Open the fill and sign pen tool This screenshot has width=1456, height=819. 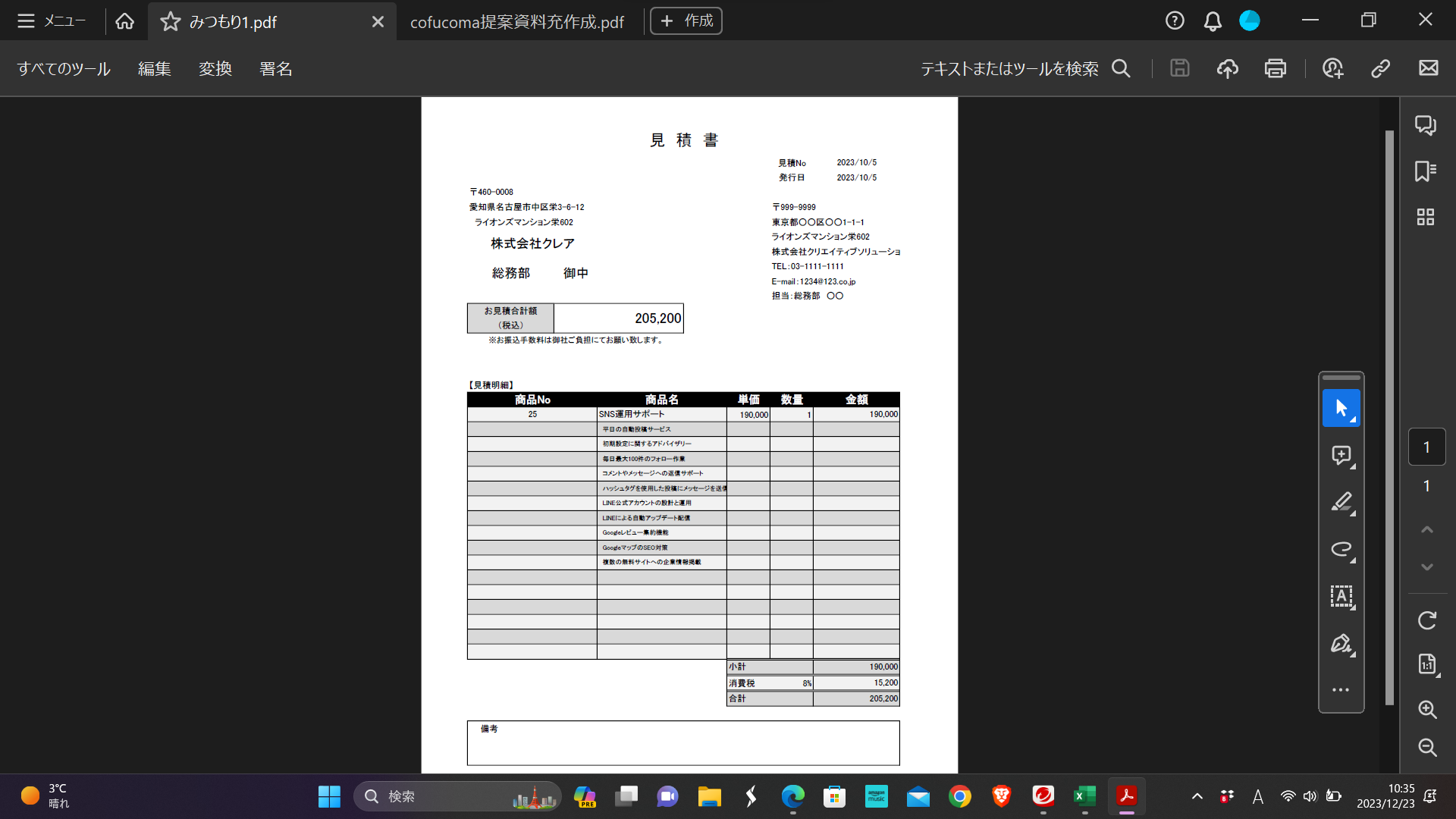(x=1341, y=644)
